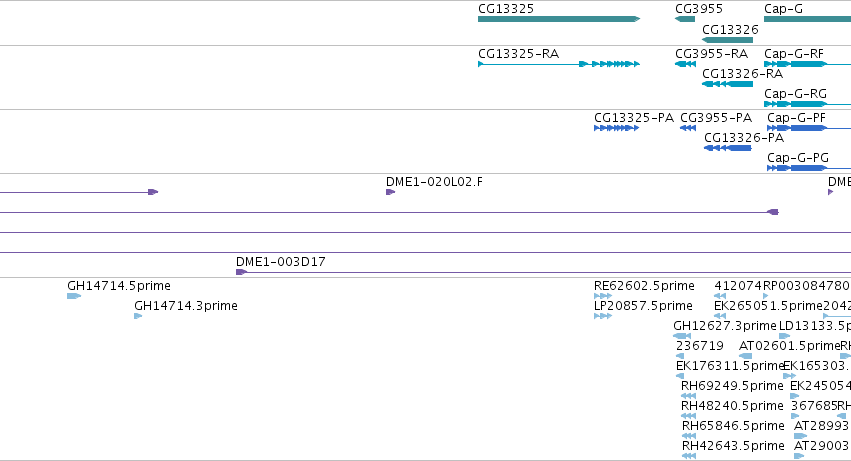Click the DME1-003D17 clone start marker

242,272
